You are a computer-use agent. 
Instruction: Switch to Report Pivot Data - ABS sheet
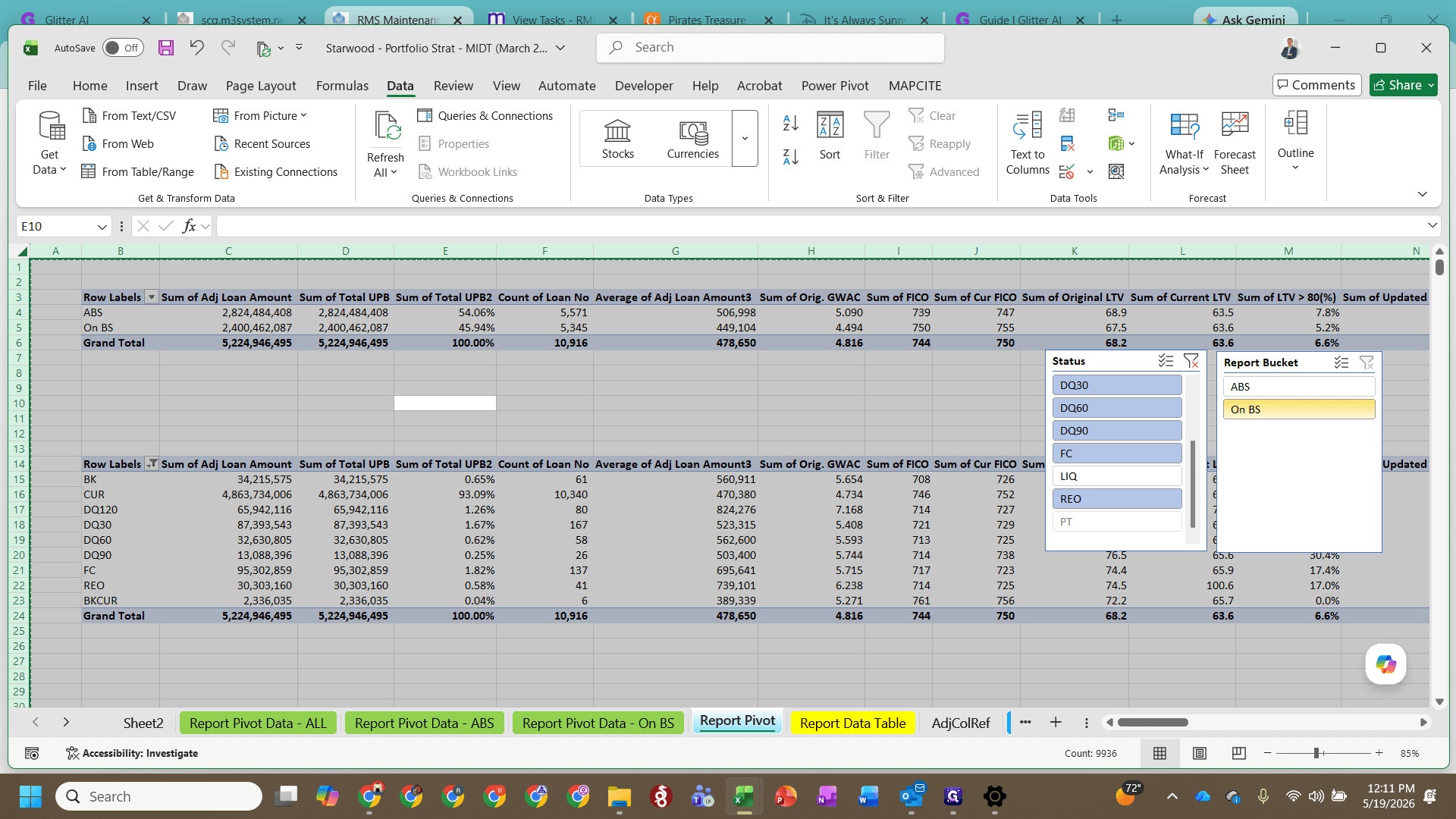point(424,723)
